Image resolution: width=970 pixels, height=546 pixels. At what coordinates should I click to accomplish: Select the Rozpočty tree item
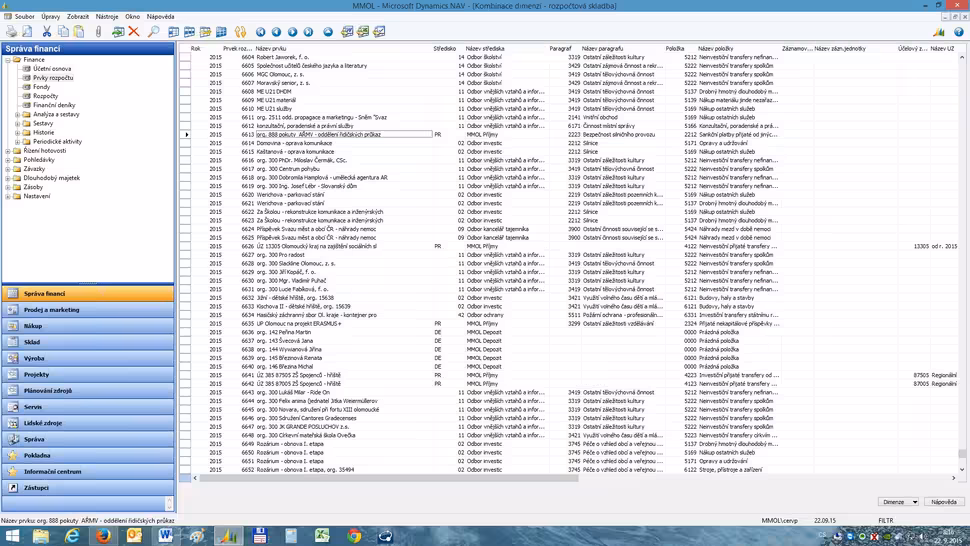click(x=45, y=96)
